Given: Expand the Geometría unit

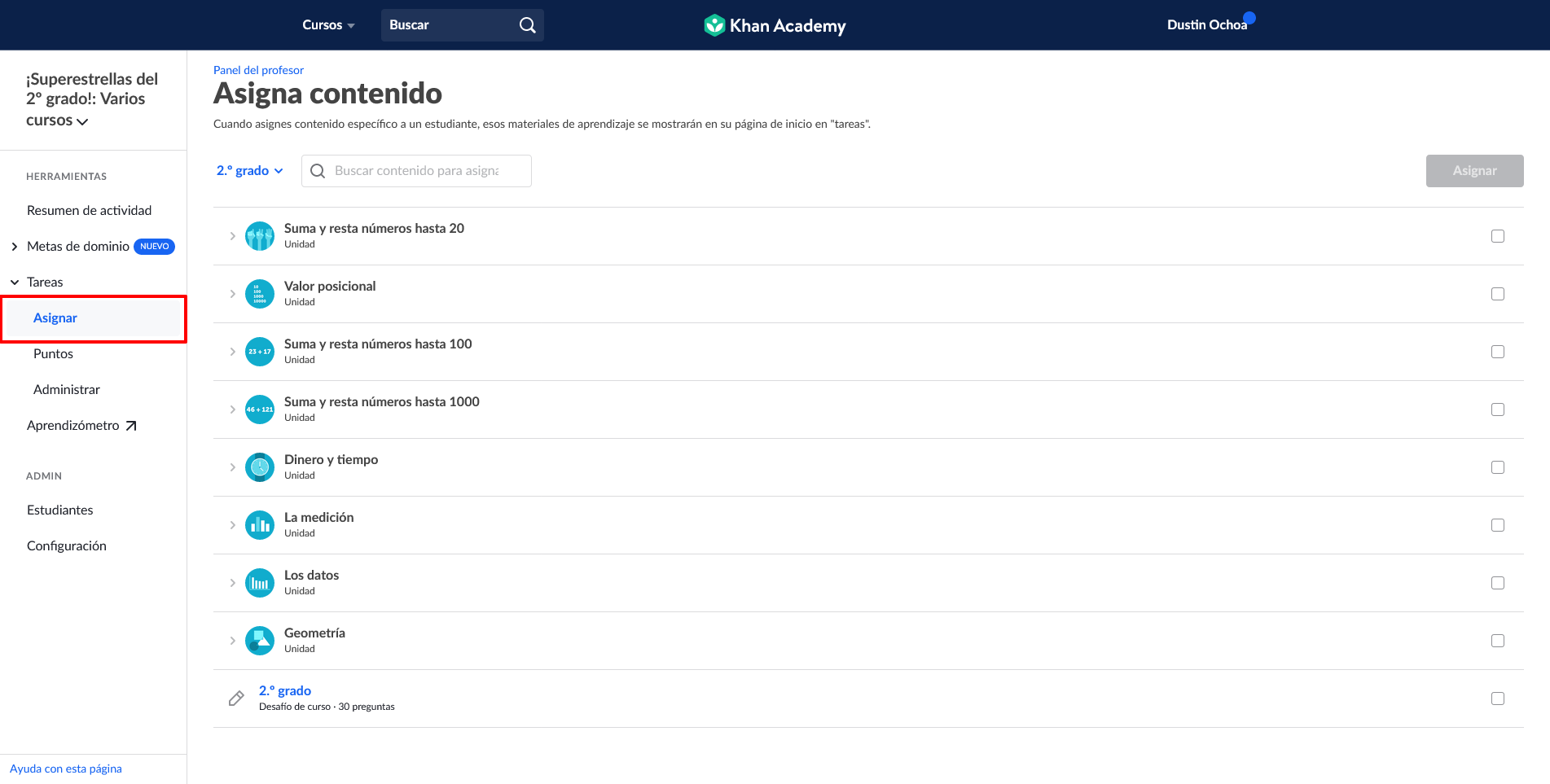Looking at the screenshot, I should tap(232, 641).
